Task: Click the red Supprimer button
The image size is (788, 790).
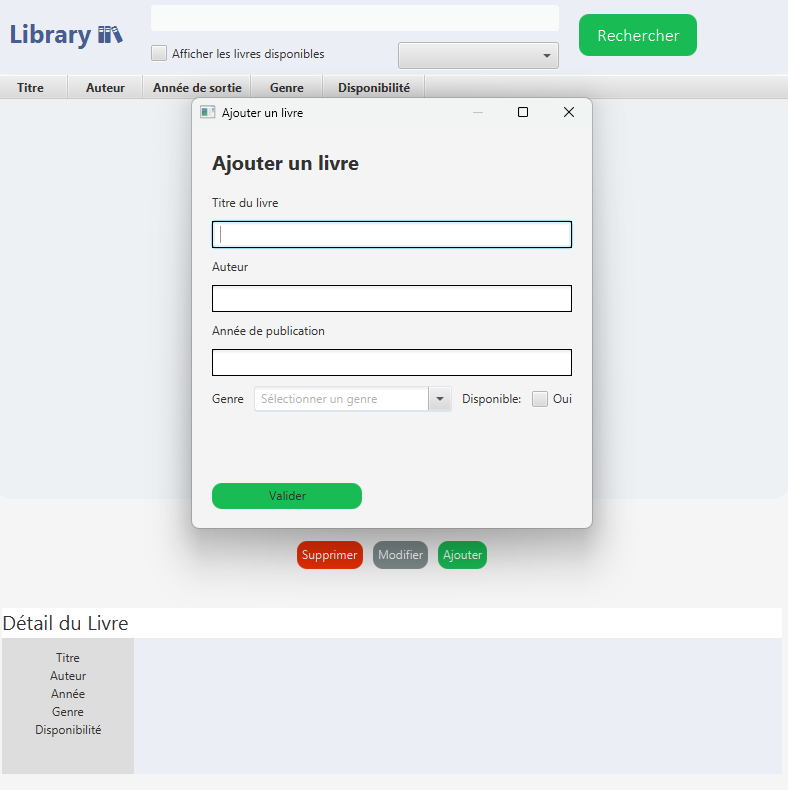Action: point(330,555)
